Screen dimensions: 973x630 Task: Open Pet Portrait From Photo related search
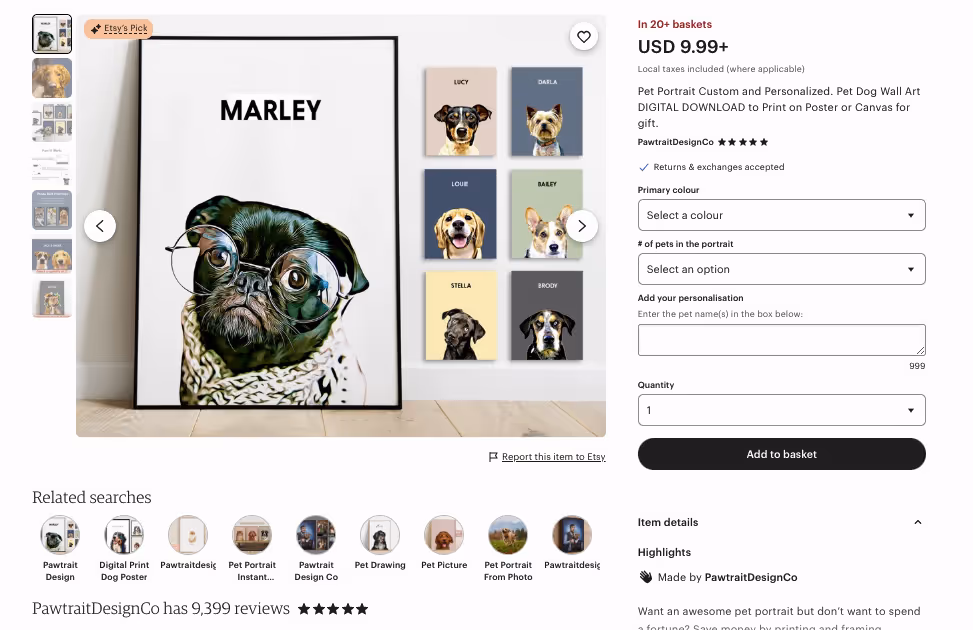508,549
